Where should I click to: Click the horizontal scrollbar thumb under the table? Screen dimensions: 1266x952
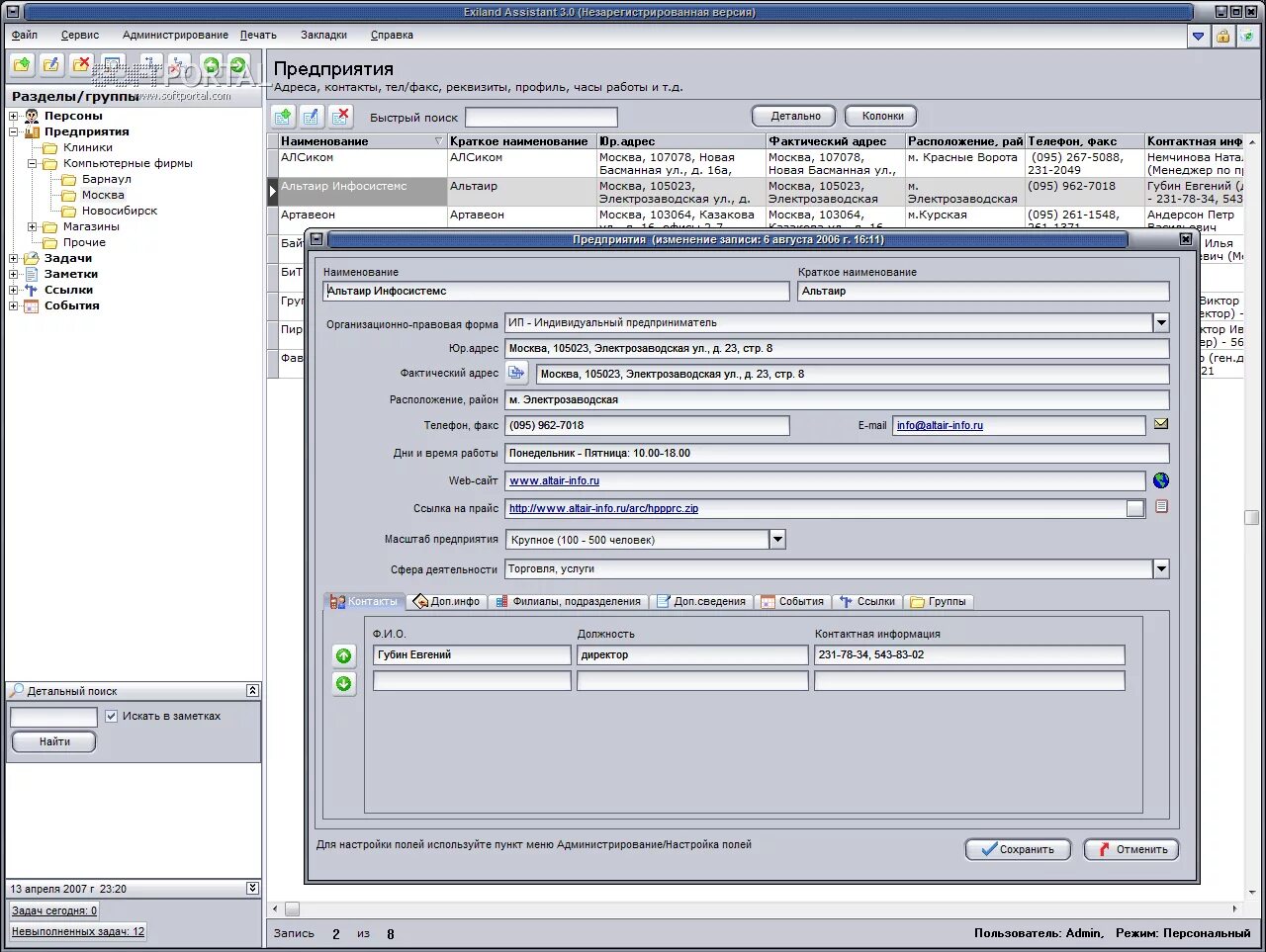click(x=292, y=909)
